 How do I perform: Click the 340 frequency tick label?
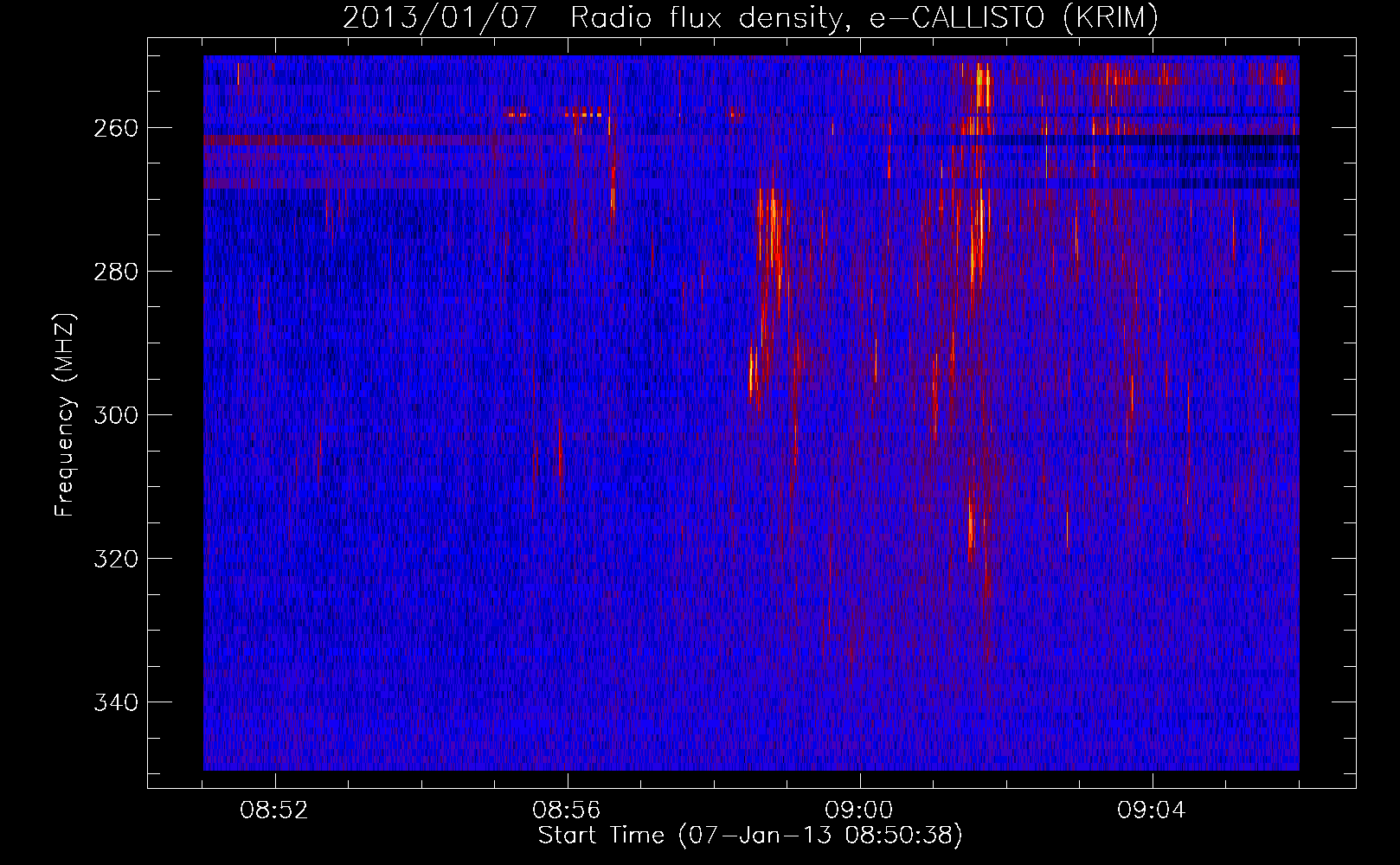click(115, 702)
